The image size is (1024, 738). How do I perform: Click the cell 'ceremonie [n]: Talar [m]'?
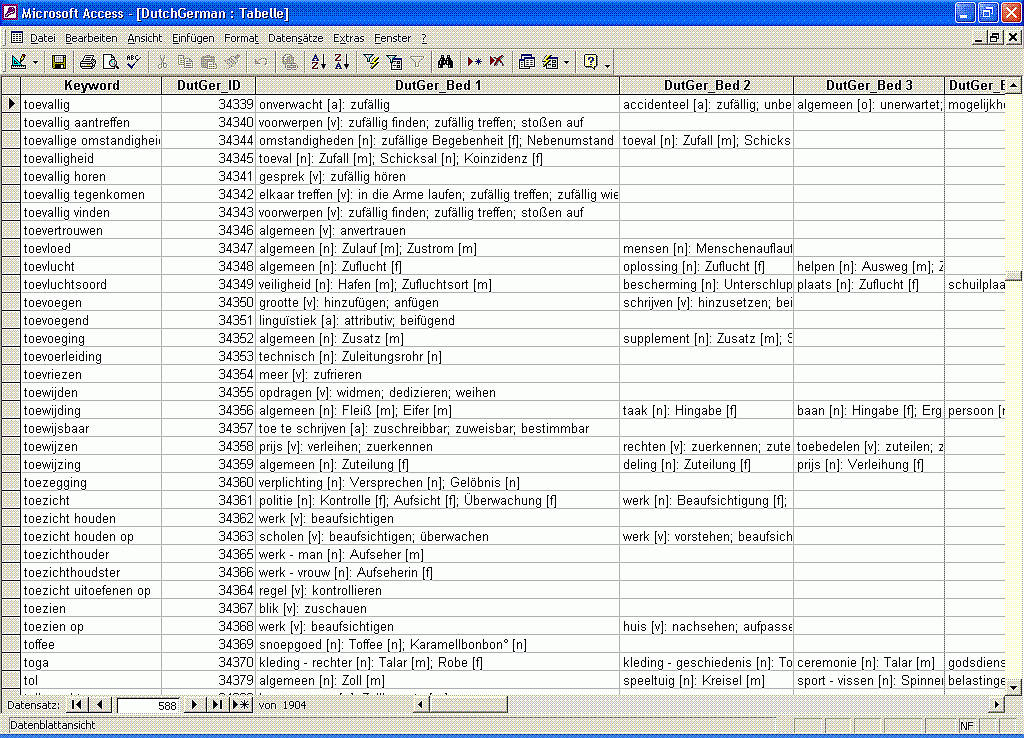(869, 663)
